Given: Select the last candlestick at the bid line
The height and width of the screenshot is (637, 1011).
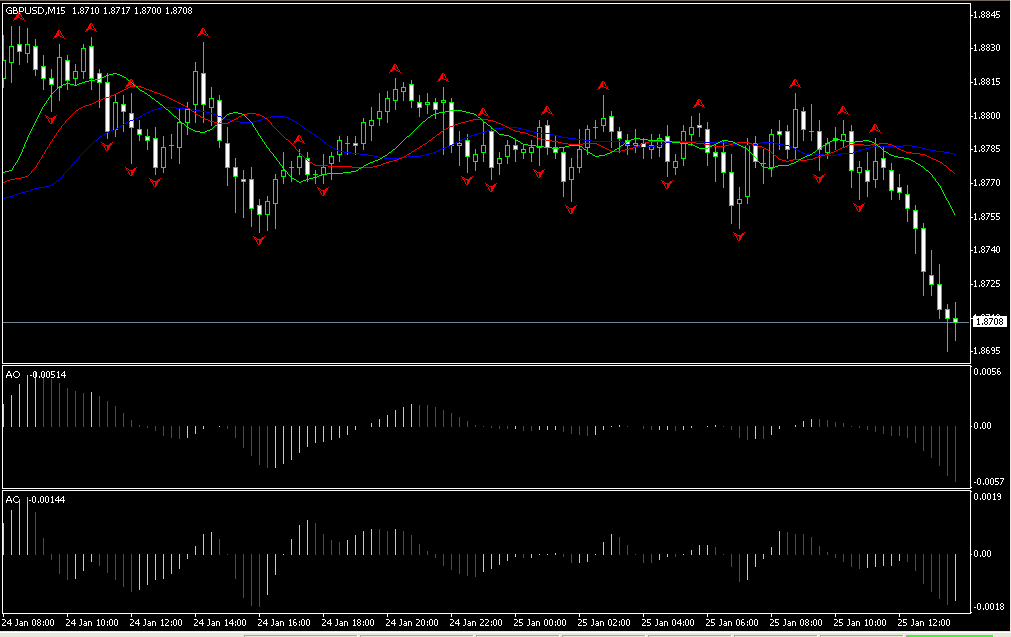Looking at the screenshot, I should tap(956, 320).
